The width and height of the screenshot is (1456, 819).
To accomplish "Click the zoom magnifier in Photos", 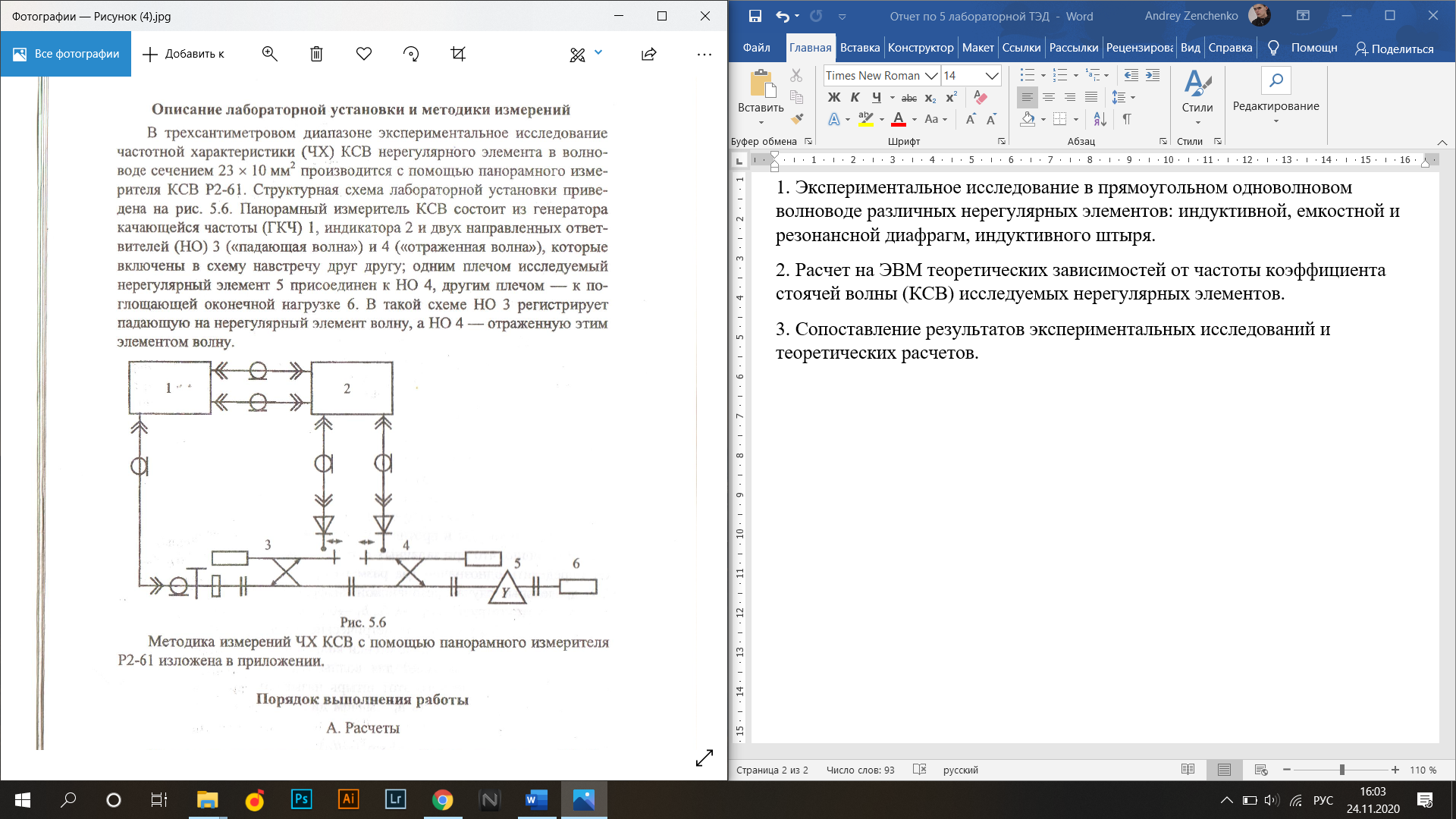I will [269, 54].
